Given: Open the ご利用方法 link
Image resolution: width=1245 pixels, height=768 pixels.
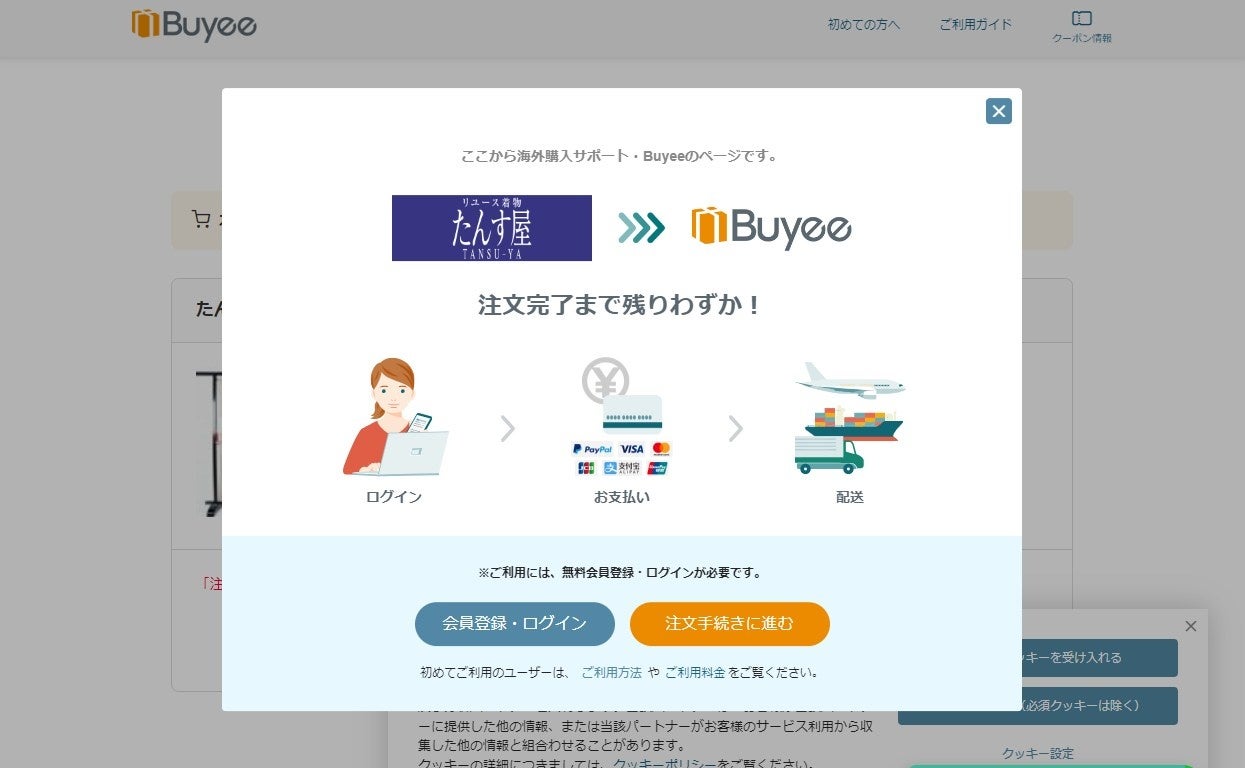Looking at the screenshot, I should point(611,673).
